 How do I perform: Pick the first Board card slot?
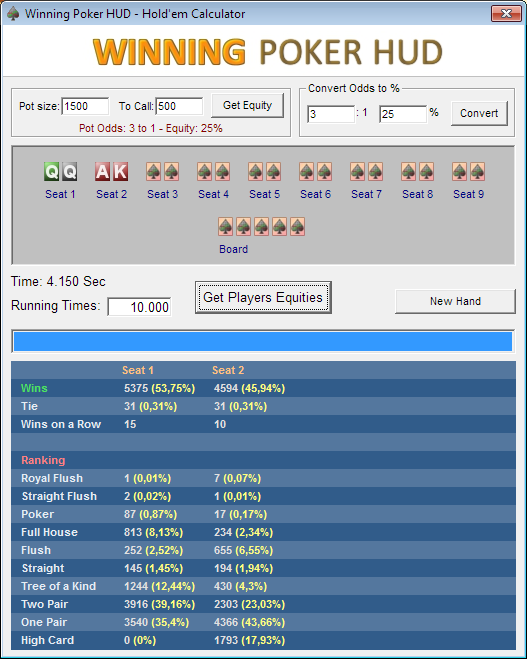point(226,227)
